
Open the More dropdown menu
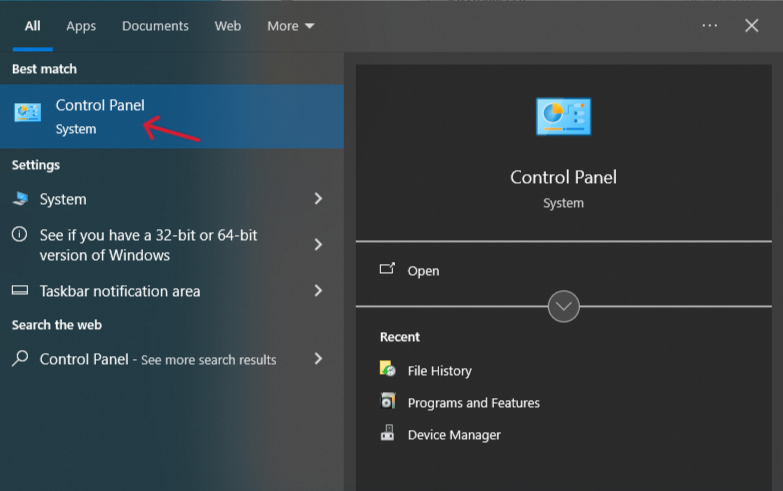[x=291, y=26]
